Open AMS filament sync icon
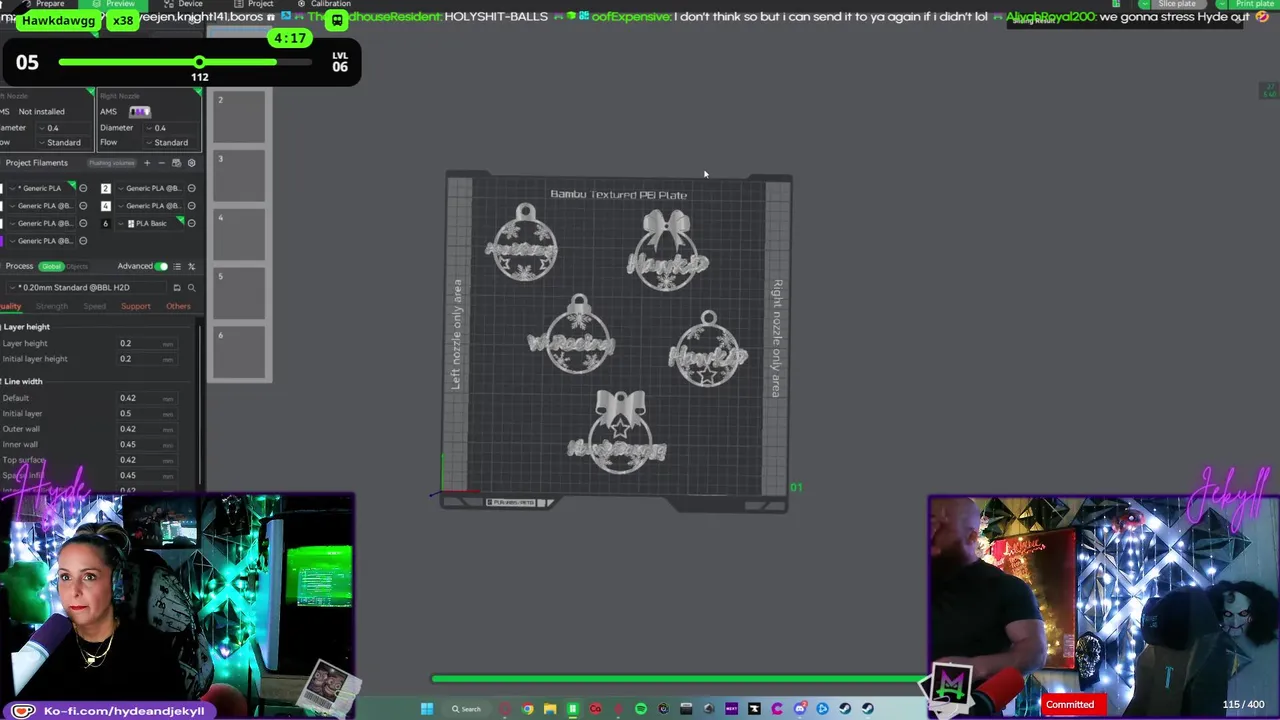Viewport: 1280px width, 720px height. pos(176,163)
